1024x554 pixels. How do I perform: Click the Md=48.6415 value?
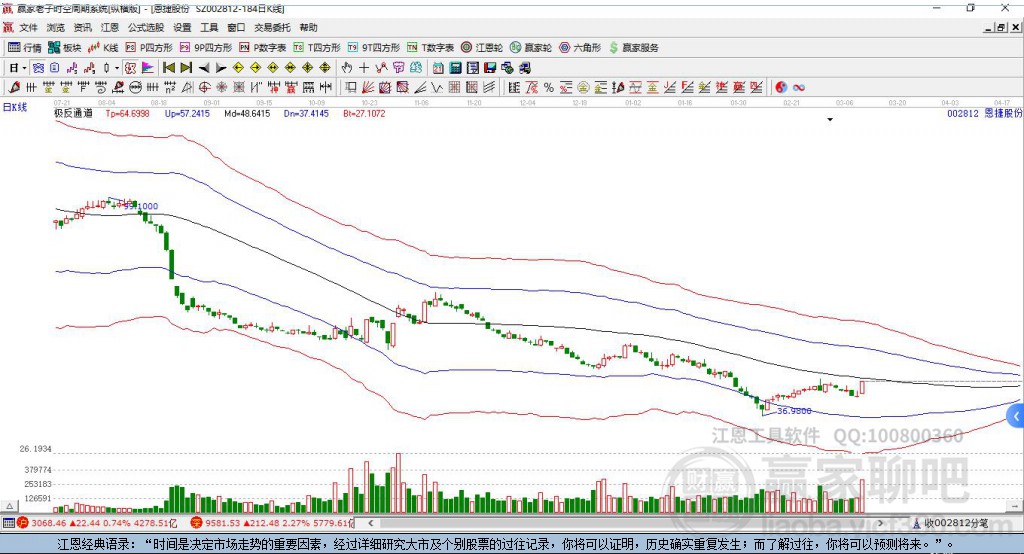coord(247,113)
